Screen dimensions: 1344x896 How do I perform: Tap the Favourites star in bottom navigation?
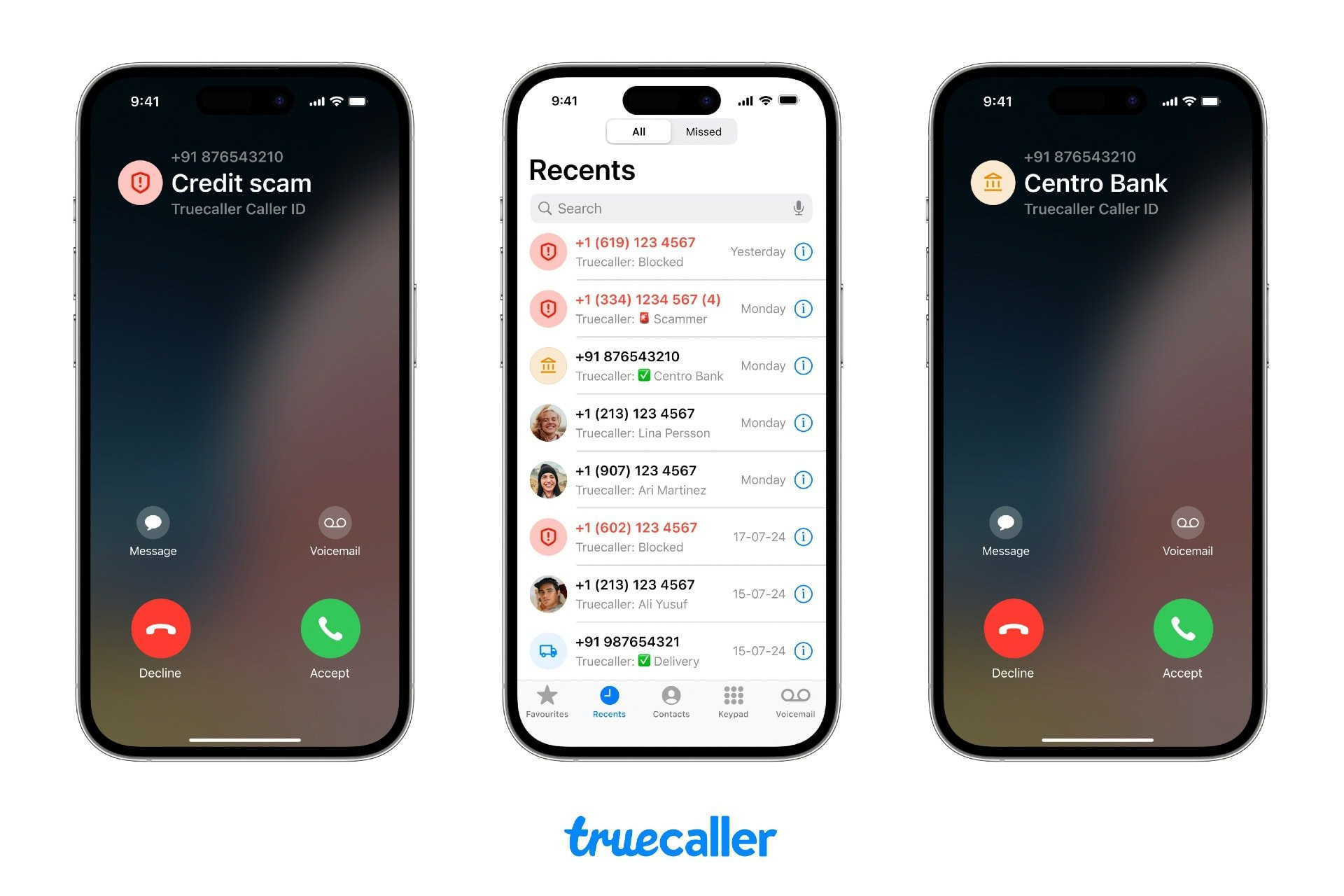[548, 699]
